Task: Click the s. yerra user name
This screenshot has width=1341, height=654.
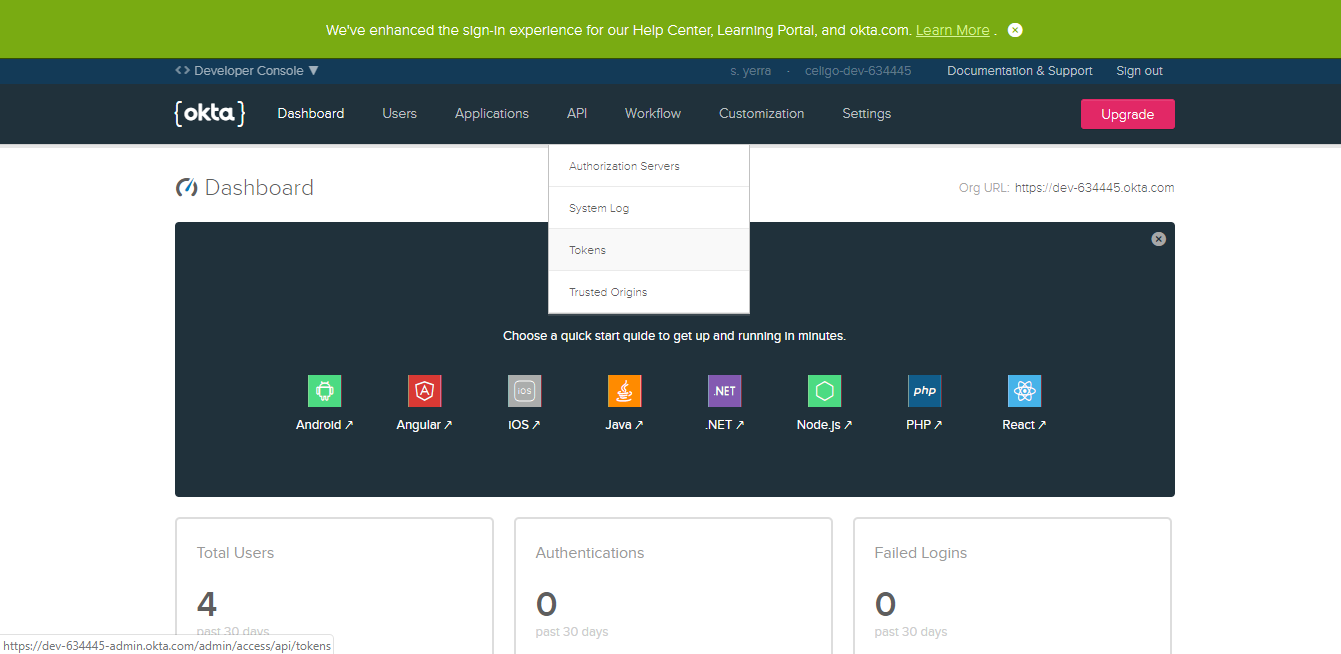Action: [x=751, y=71]
